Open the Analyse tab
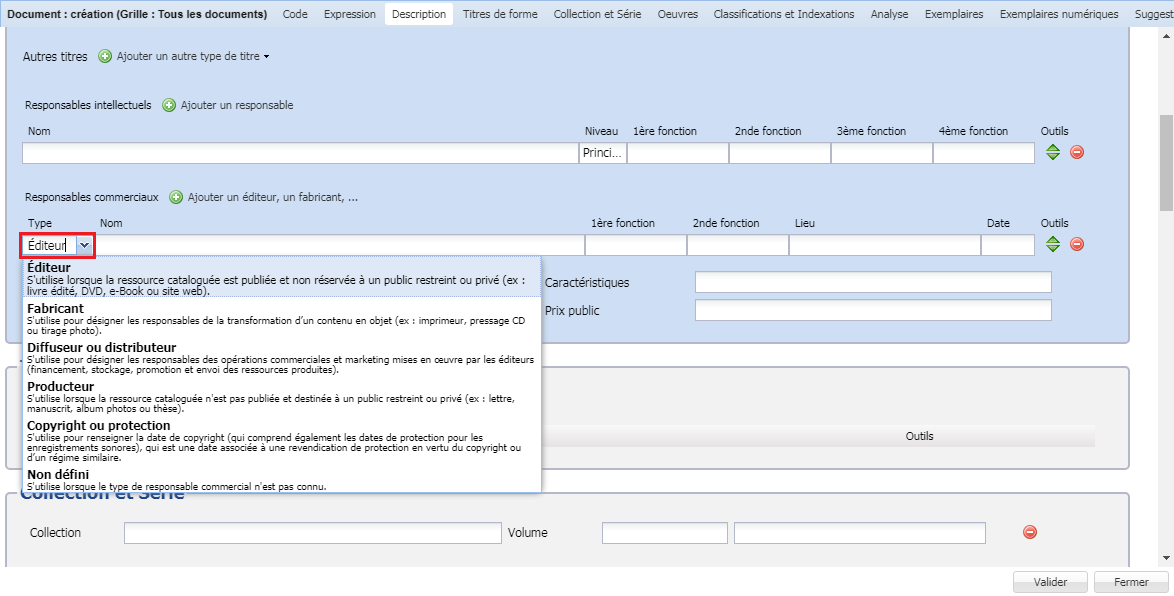Screen dimensions: 1174x596 coord(889,14)
